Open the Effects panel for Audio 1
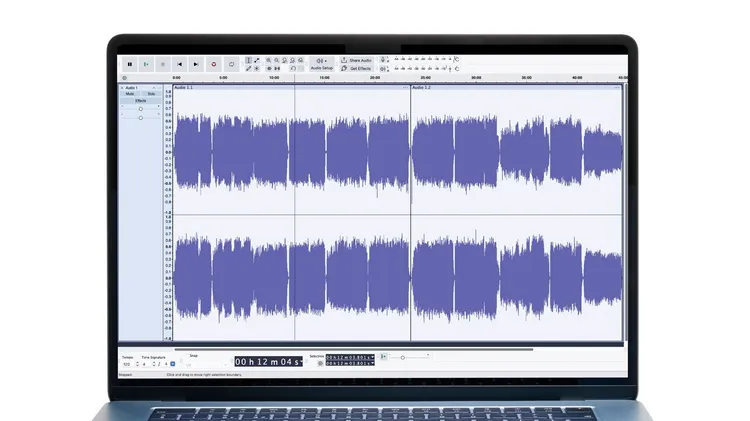The width and height of the screenshot is (750, 421). pyautogui.click(x=140, y=101)
